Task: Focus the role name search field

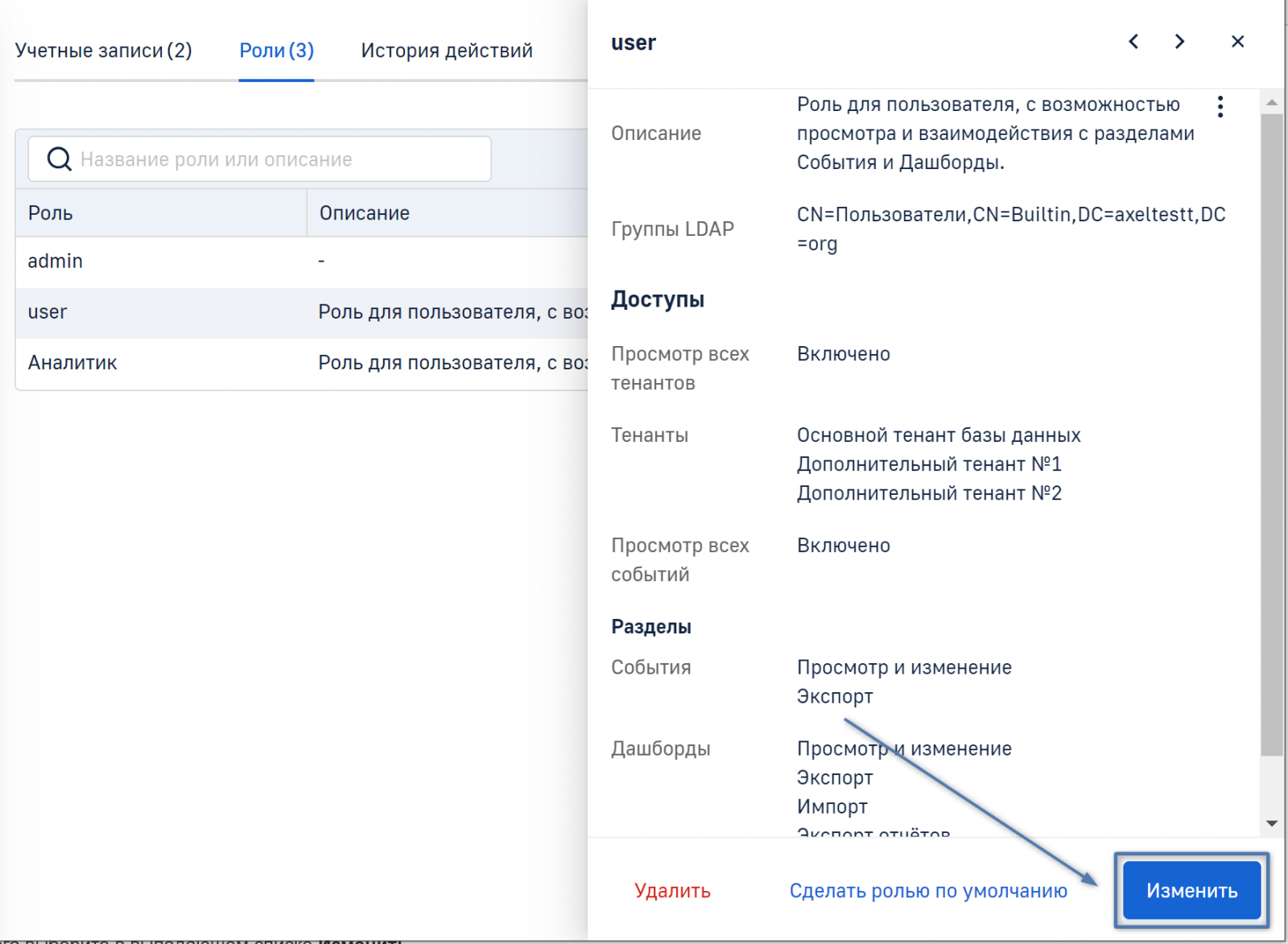Action: [x=274, y=159]
